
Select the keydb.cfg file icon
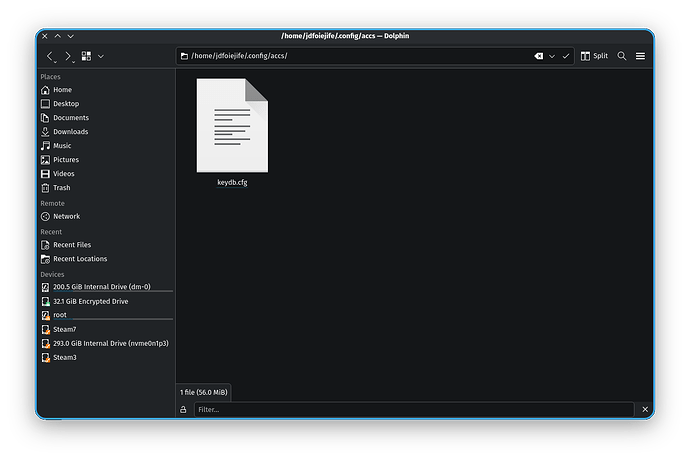232,125
